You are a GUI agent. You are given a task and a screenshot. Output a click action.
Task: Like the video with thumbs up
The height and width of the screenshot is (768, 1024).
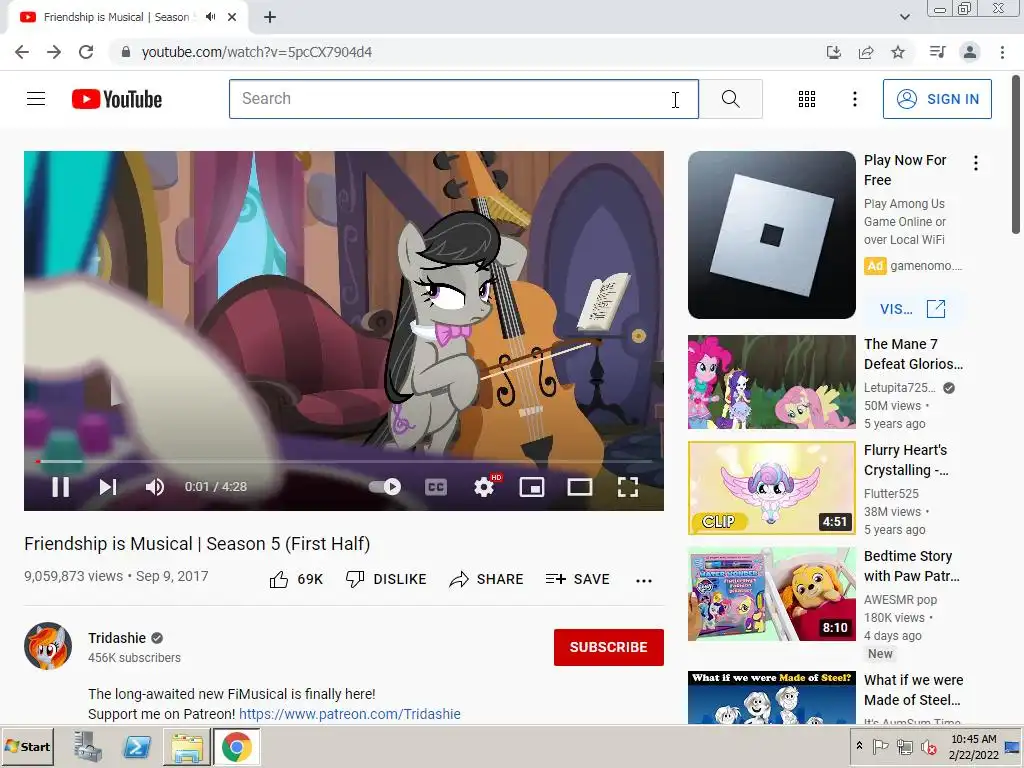[x=296, y=579]
